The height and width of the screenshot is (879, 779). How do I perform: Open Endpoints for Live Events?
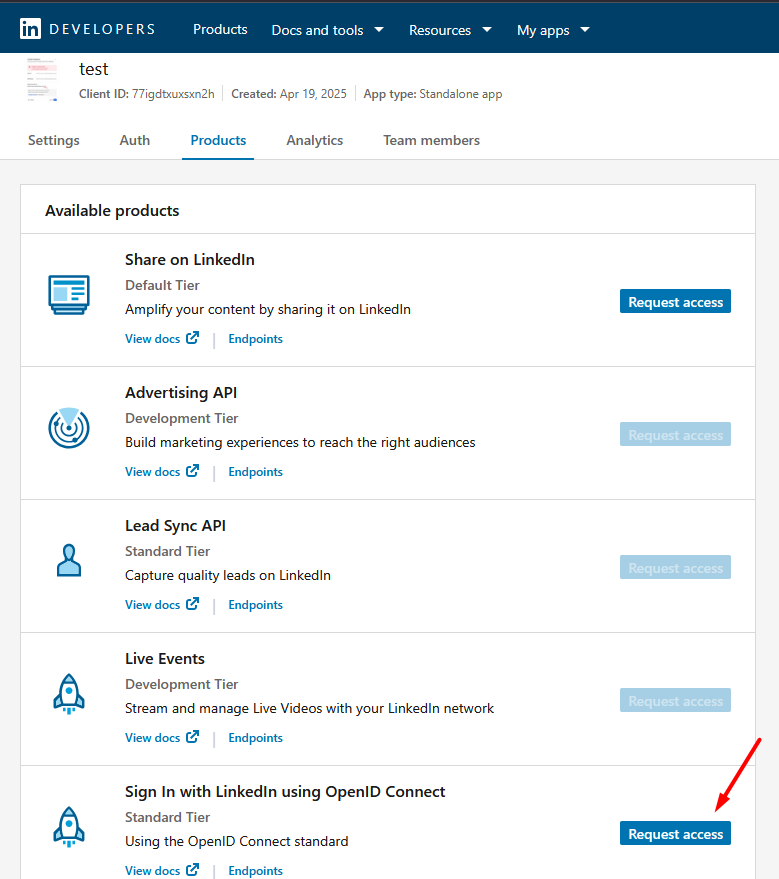[256, 737]
